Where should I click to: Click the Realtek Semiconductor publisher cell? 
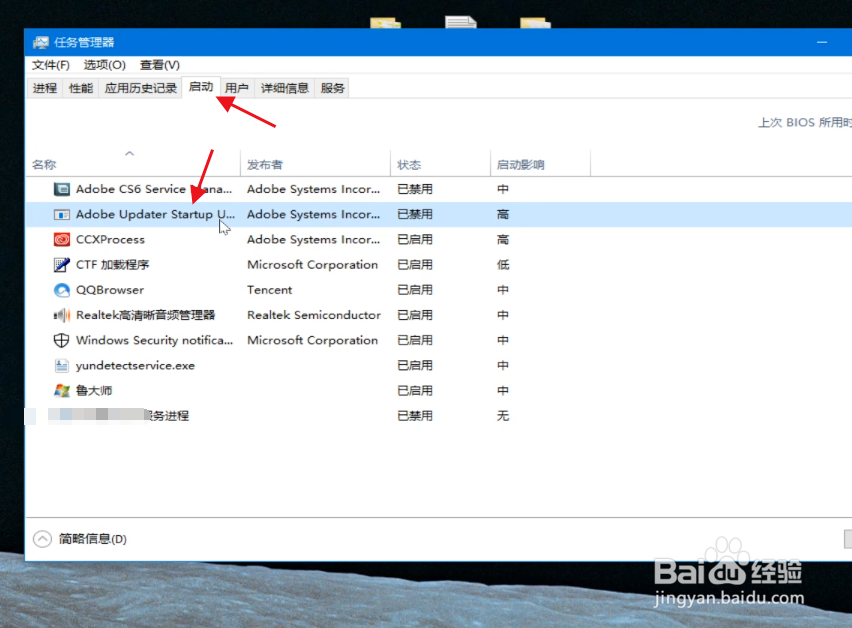pyautogui.click(x=314, y=315)
